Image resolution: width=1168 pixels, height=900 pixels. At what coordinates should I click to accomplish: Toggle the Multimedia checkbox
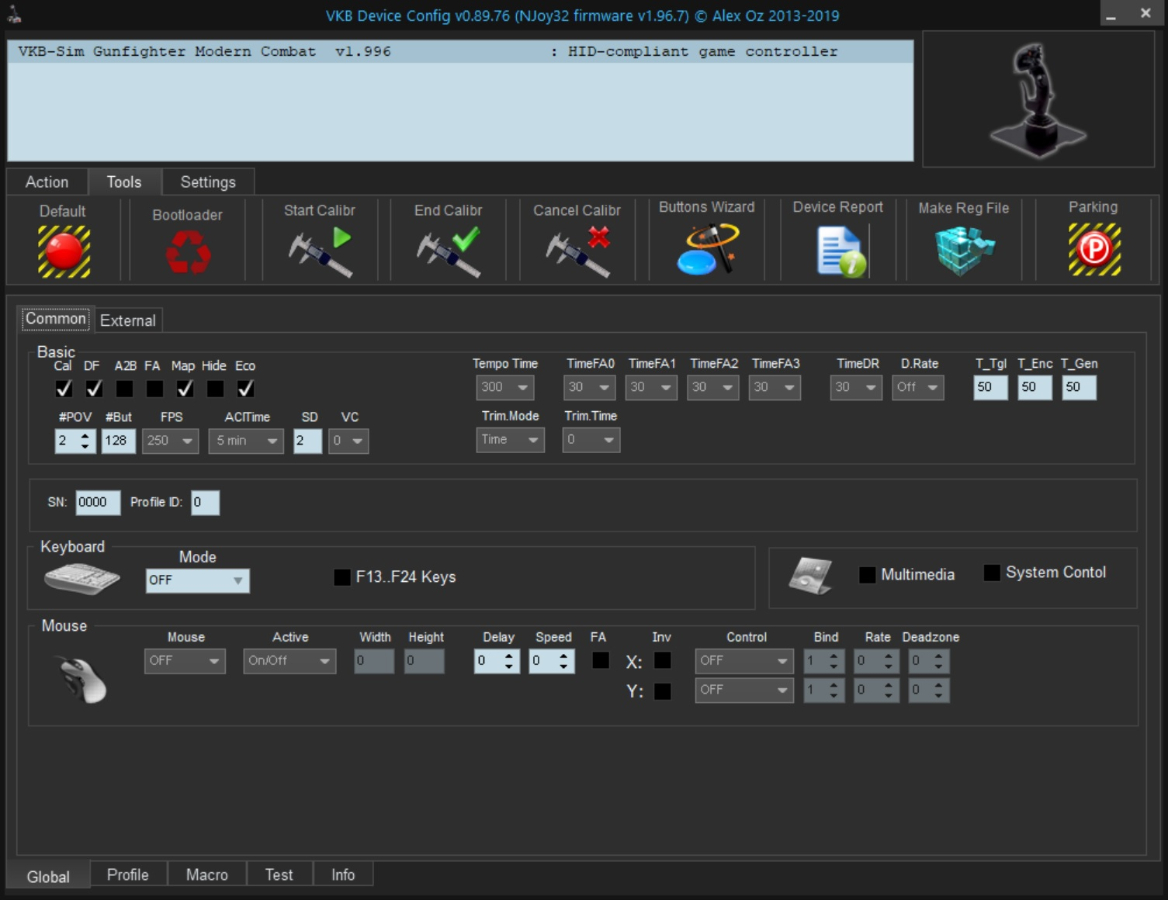867,575
